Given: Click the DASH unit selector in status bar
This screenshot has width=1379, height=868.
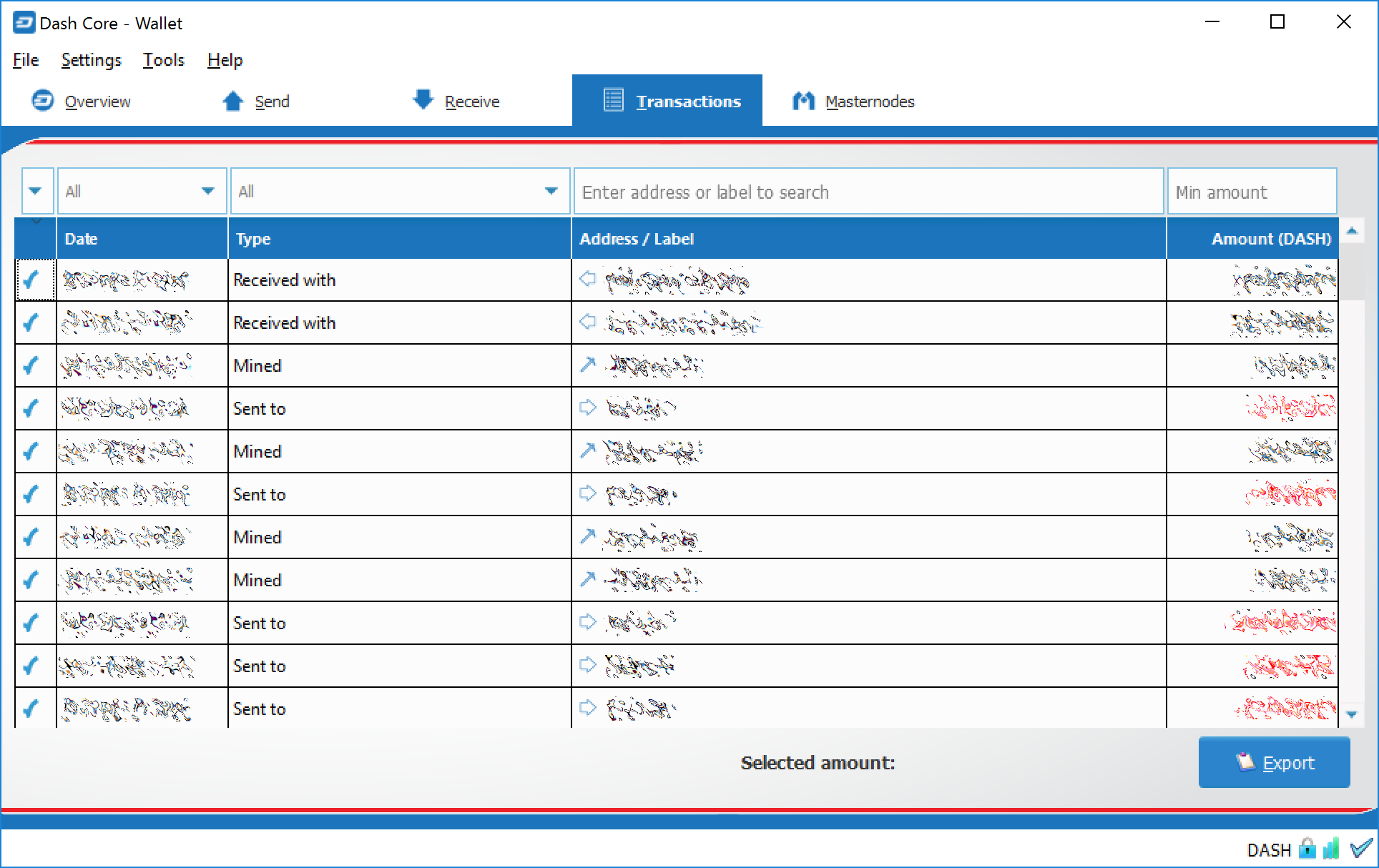Looking at the screenshot, I should 1269,850.
